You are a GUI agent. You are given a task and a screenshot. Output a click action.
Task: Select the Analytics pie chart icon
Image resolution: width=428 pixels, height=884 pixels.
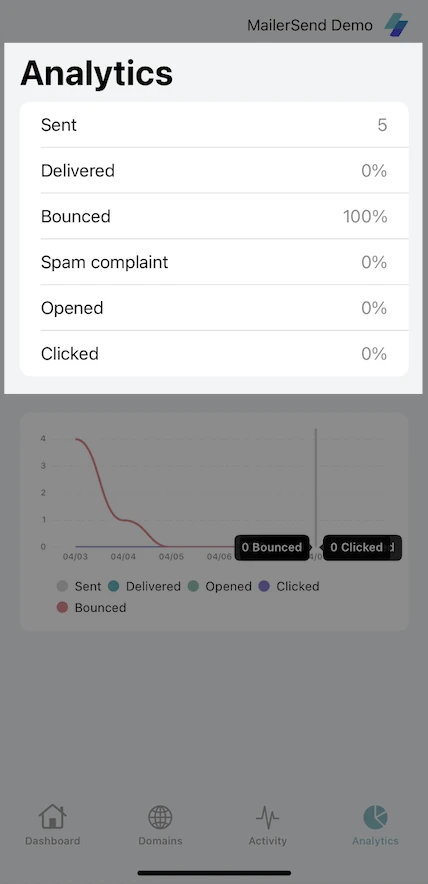(375, 817)
